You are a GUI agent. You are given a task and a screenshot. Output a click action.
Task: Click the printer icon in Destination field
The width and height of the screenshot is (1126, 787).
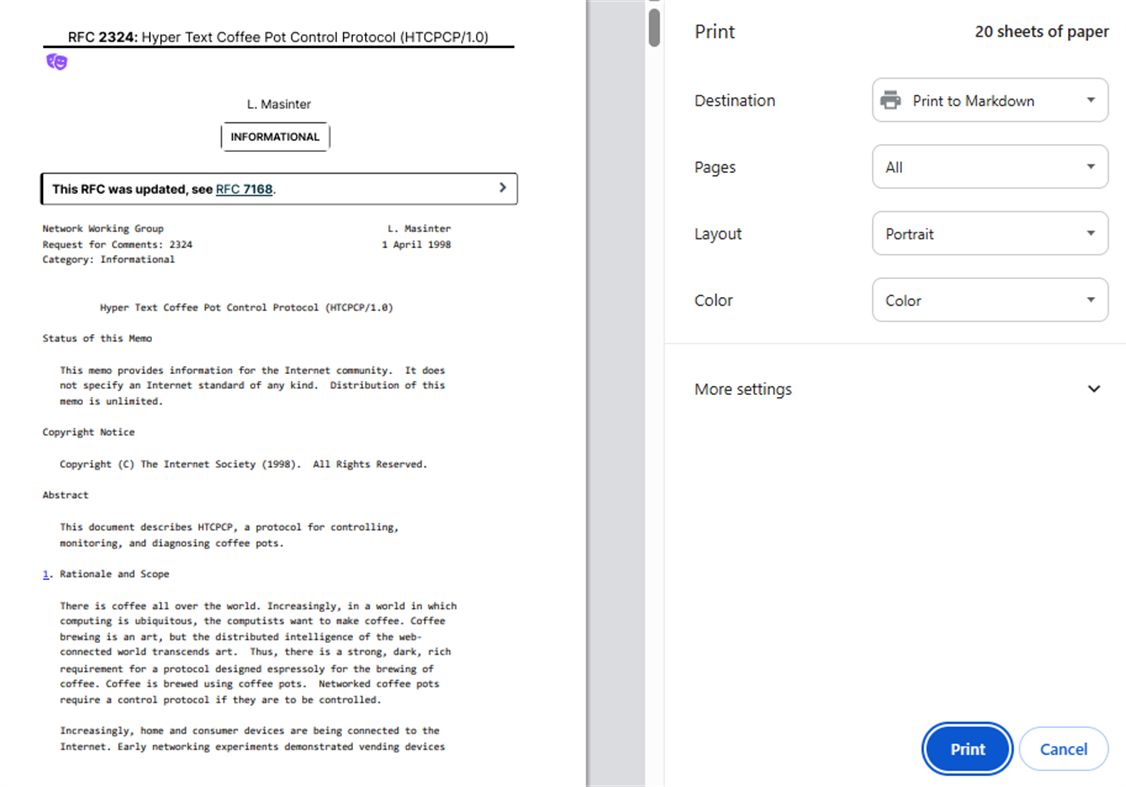(x=890, y=101)
